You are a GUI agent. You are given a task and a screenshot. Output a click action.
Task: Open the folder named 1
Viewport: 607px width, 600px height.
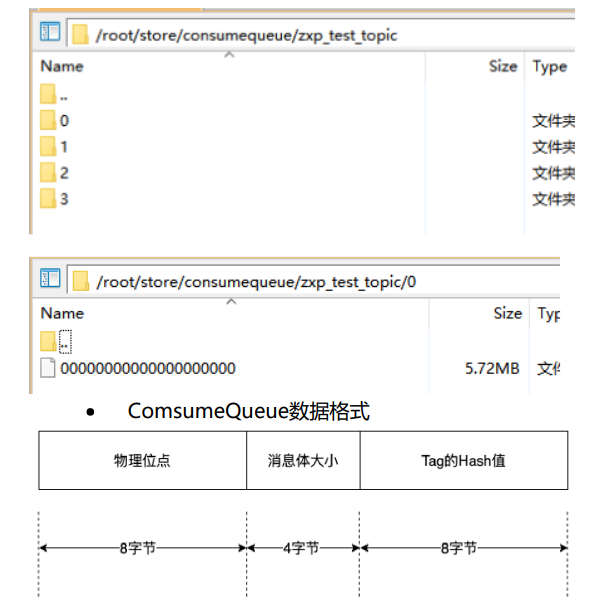point(64,147)
